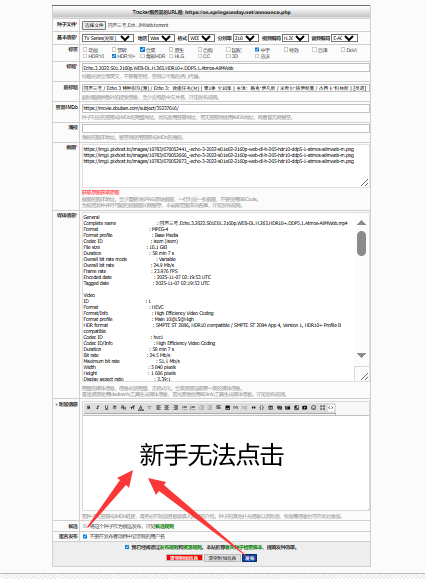Image resolution: width=425 pixels, height=579 pixels.
Task: Insert a table from editor toolbar
Action: coord(271,408)
